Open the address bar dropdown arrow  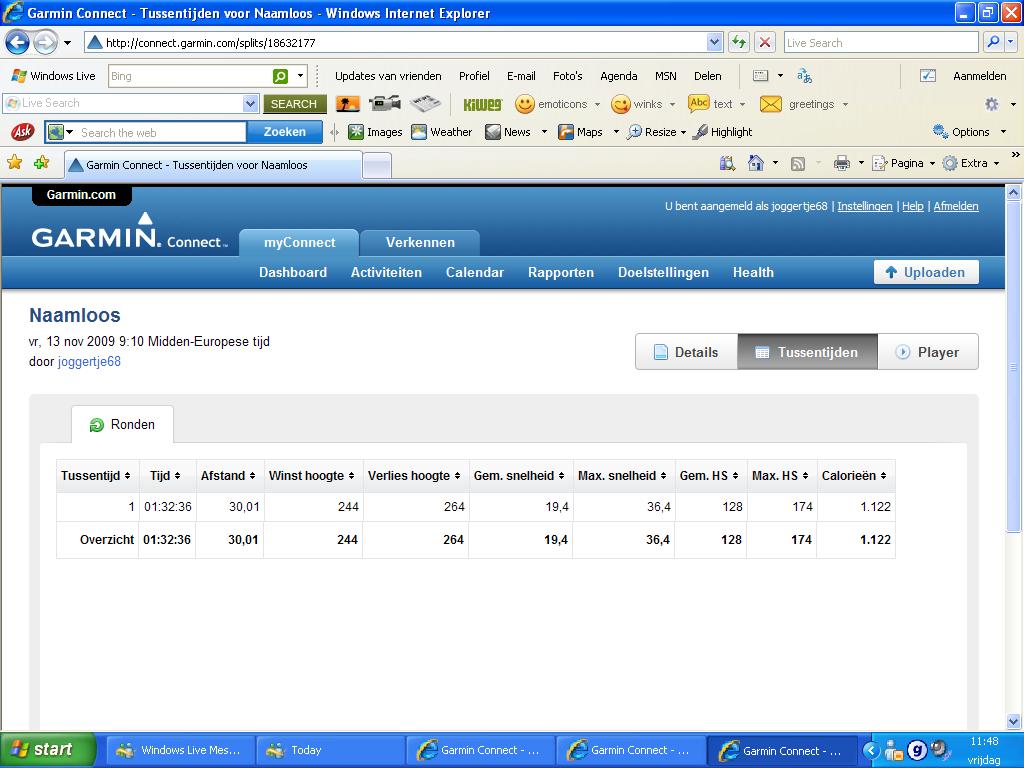(714, 42)
